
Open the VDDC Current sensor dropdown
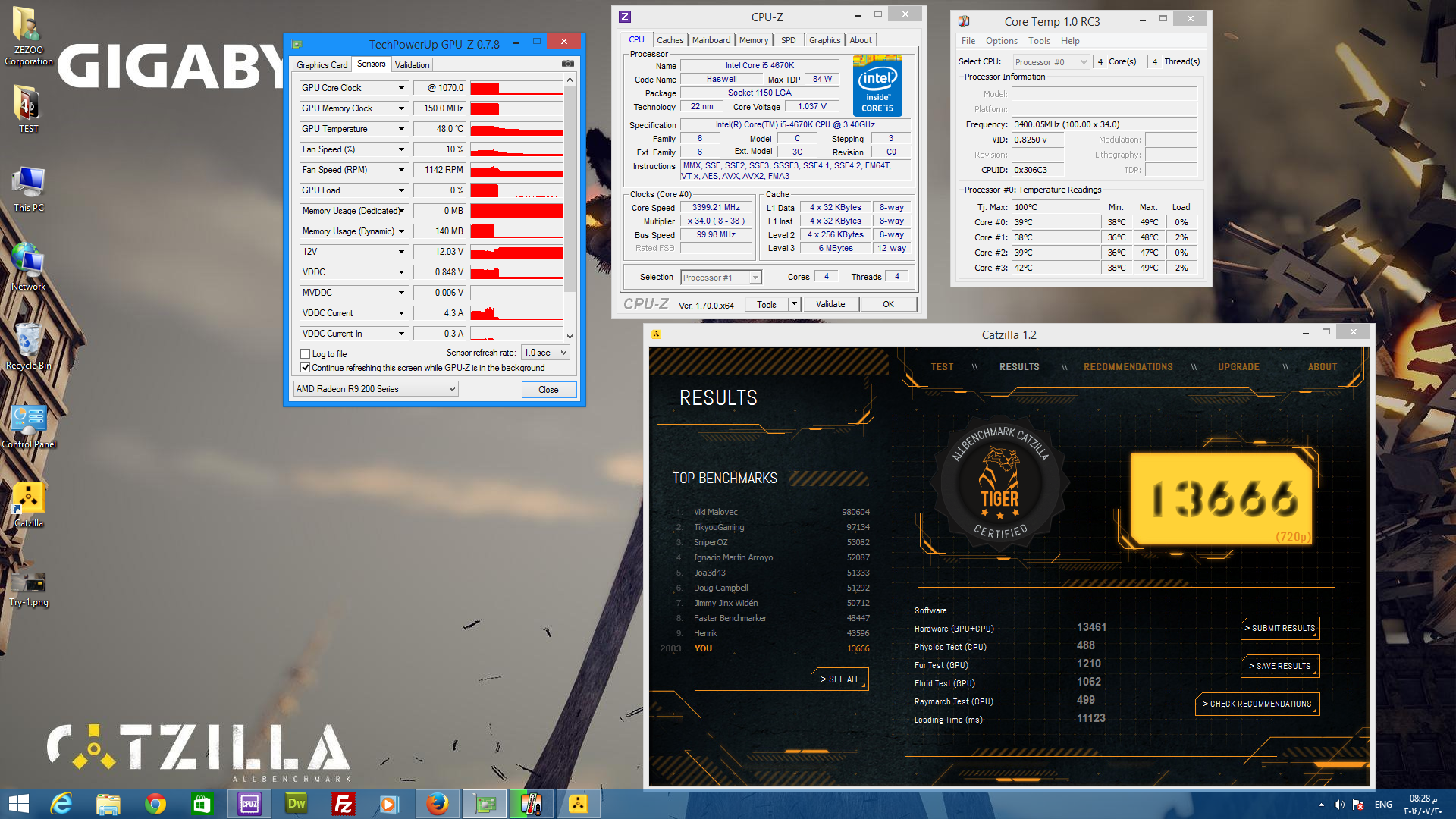401,313
